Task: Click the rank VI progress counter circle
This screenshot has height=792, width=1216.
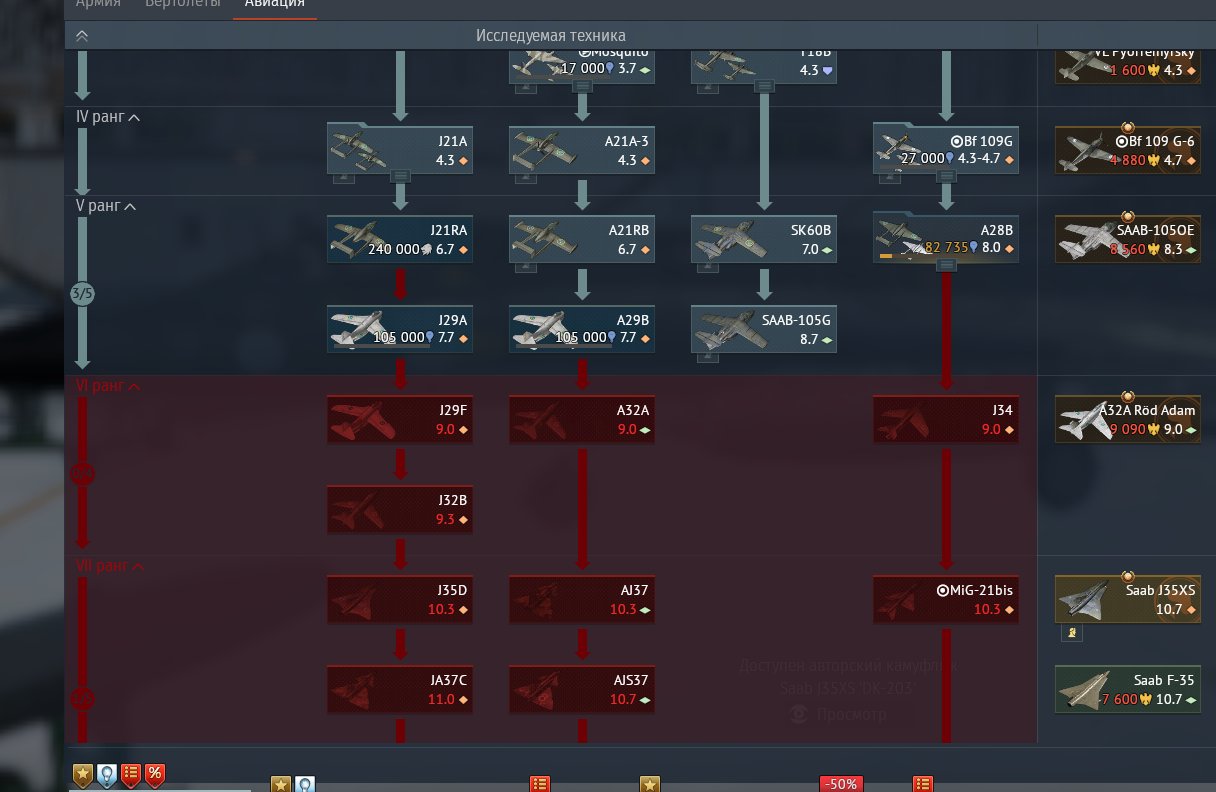Action: coord(83,475)
